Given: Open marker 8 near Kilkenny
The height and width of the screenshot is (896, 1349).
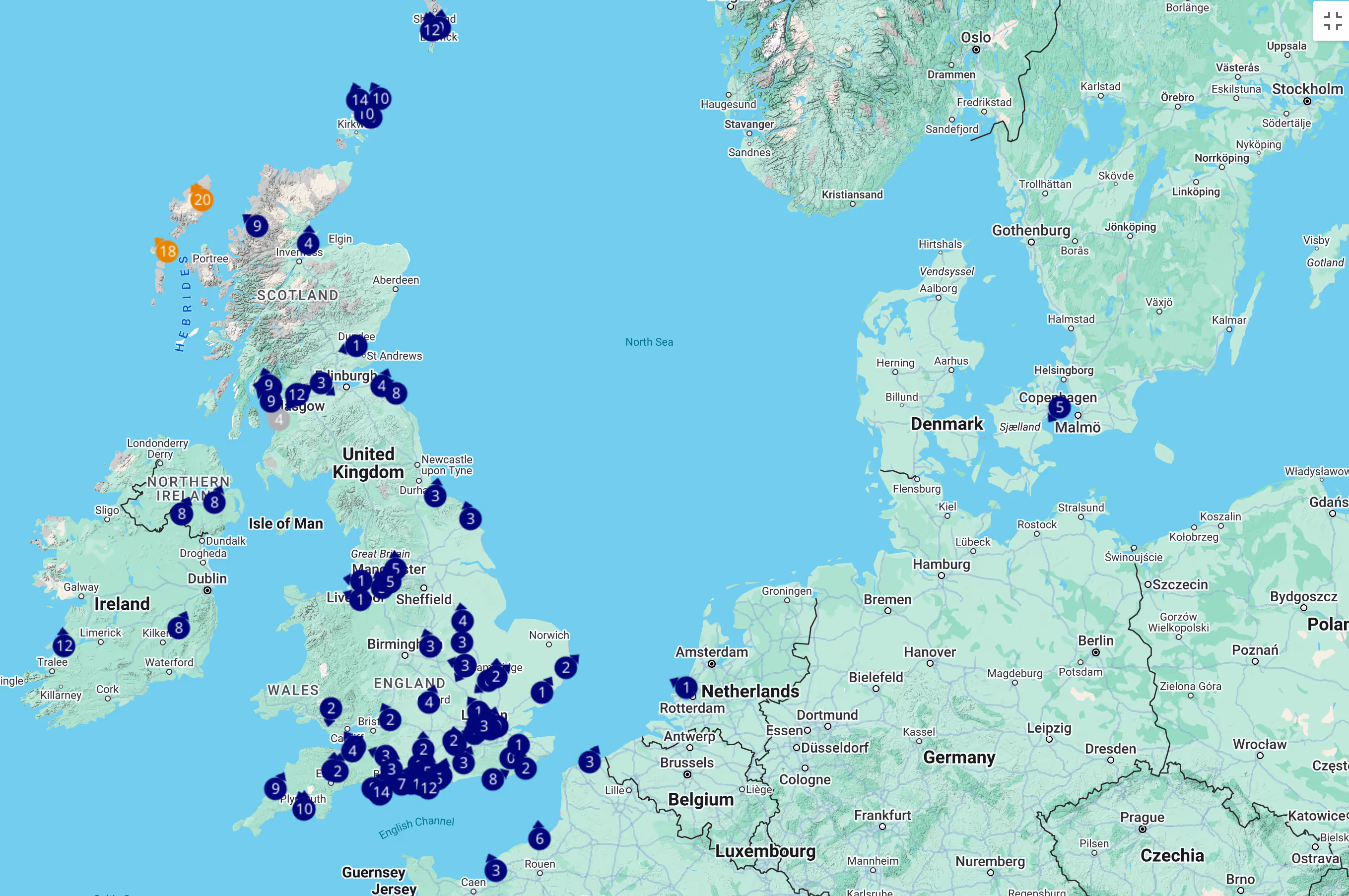Looking at the screenshot, I should click(x=179, y=628).
